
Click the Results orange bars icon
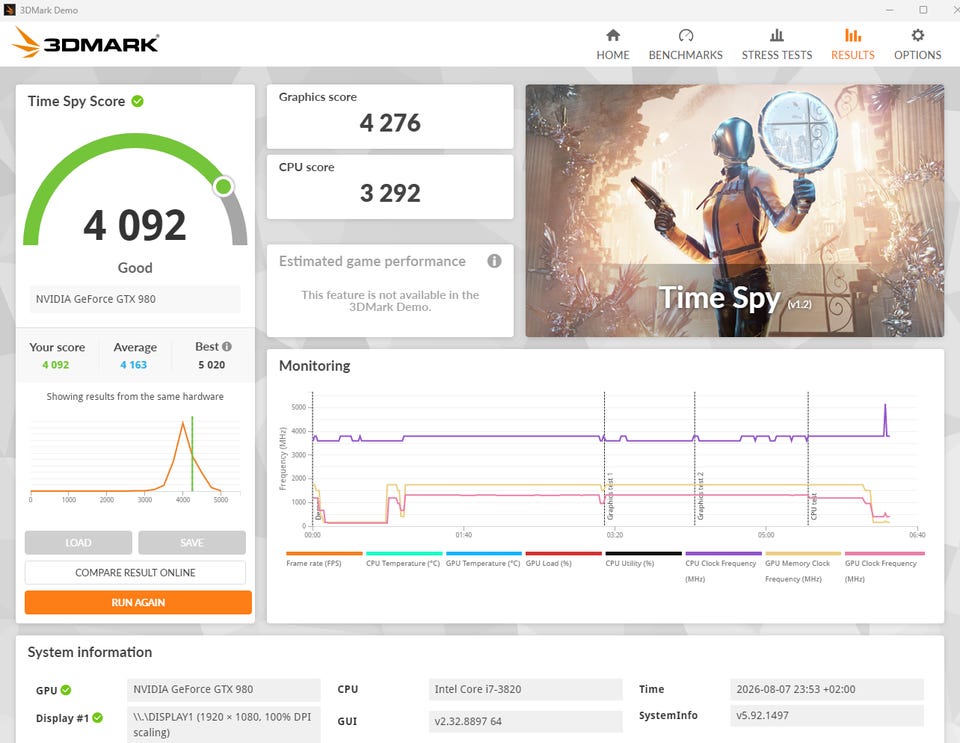pos(853,35)
